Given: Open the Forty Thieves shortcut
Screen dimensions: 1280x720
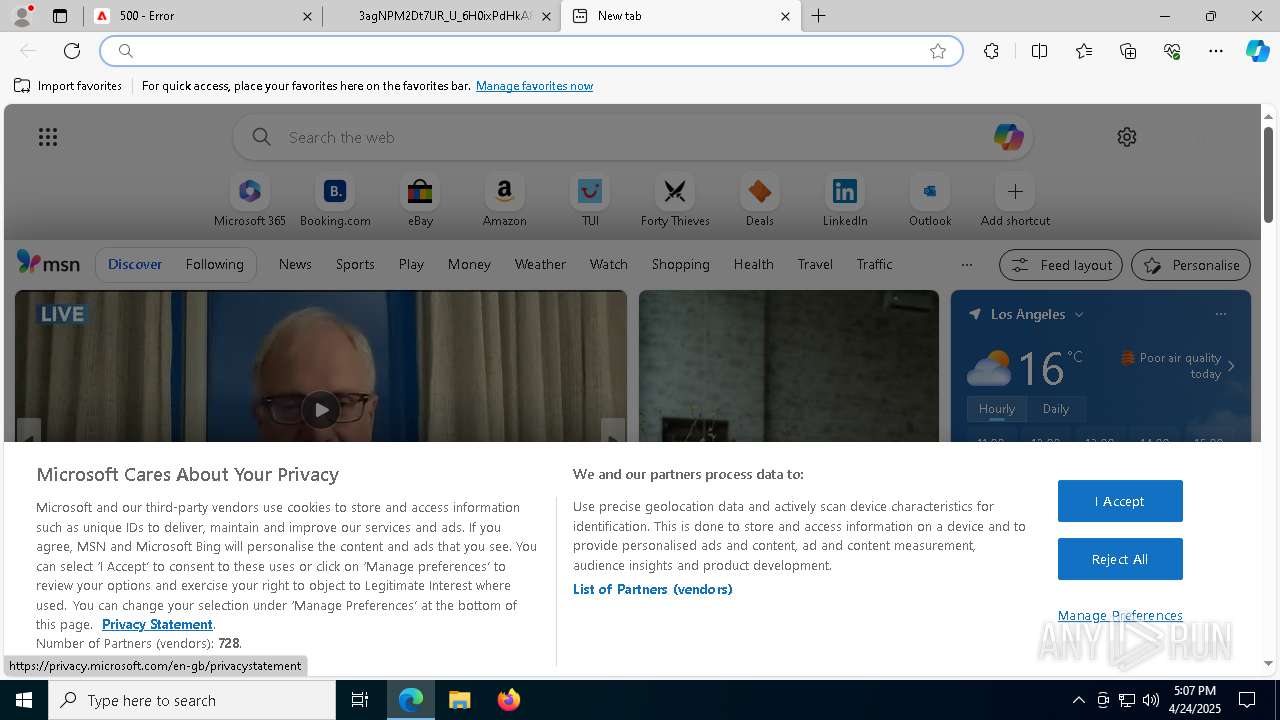Looking at the screenshot, I should coord(675,201).
